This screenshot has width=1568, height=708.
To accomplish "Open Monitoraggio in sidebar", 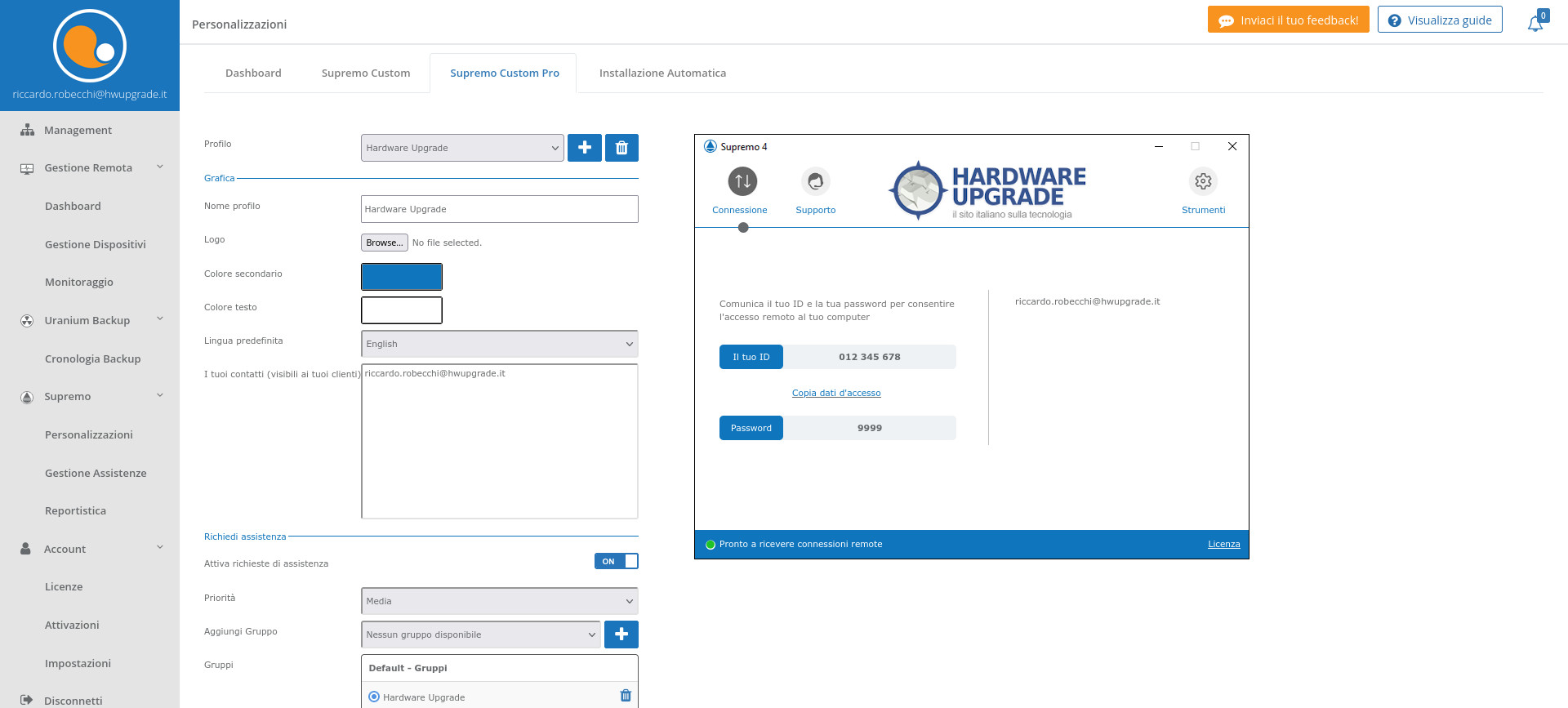I will pos(79,282).
